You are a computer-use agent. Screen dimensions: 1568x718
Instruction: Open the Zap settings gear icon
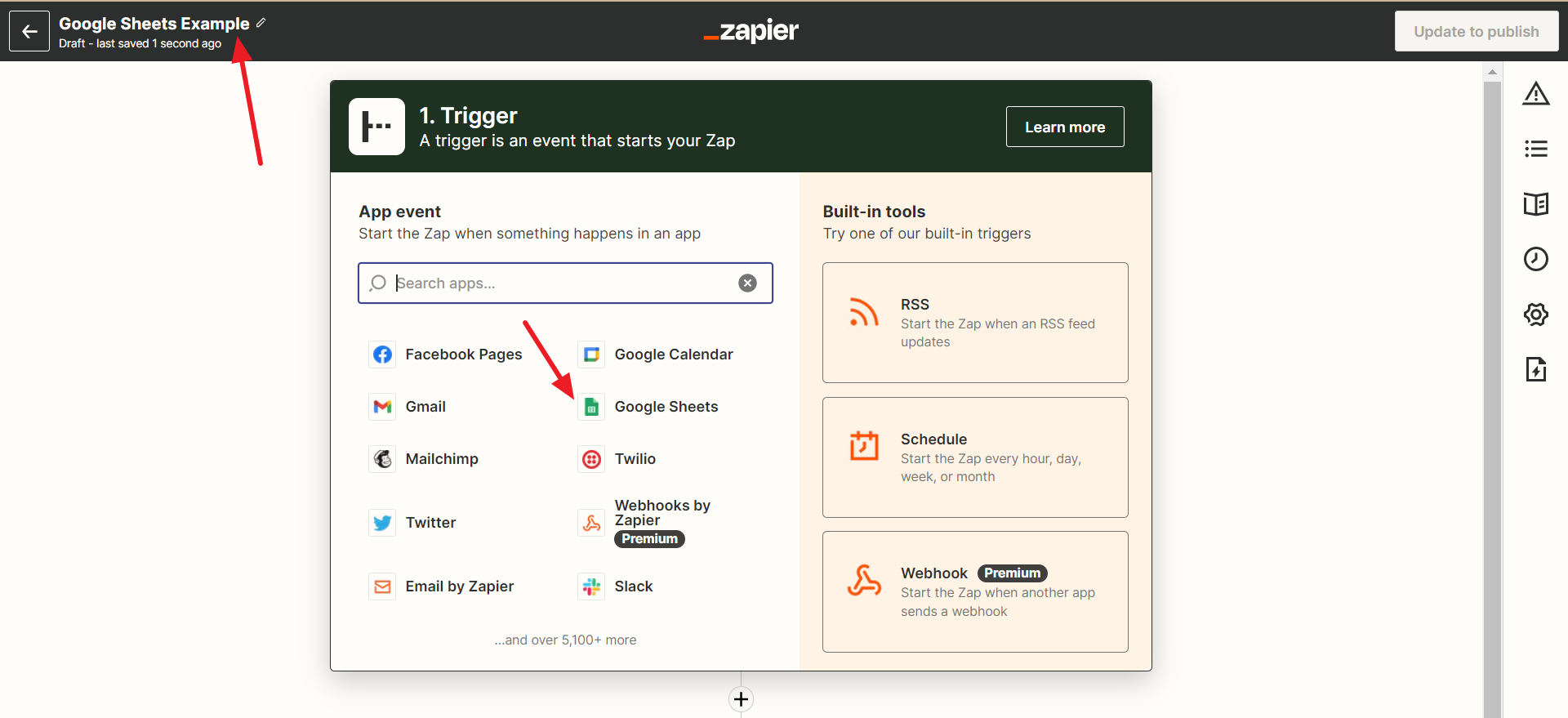tap(1535, 314)
